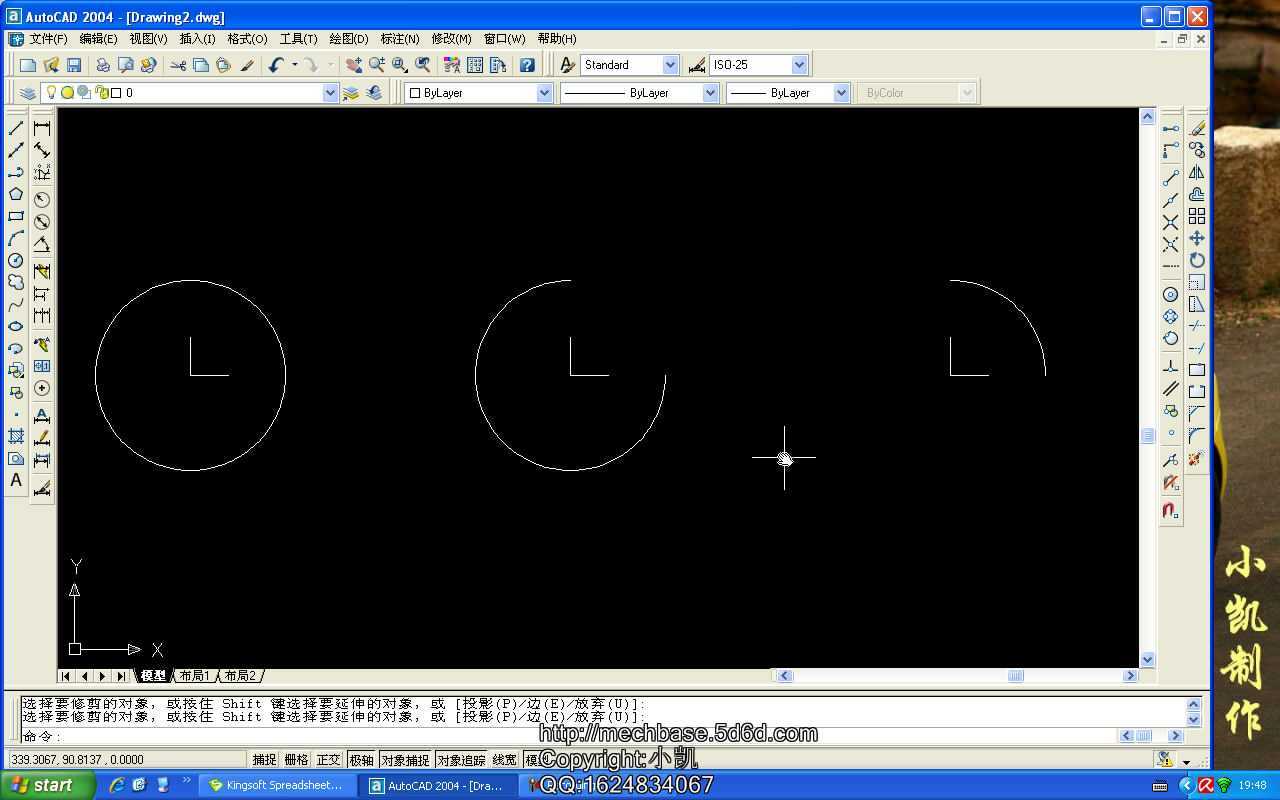1280x800 pixels.
Task: Open the 标注(N) menu
Action: 399,39
